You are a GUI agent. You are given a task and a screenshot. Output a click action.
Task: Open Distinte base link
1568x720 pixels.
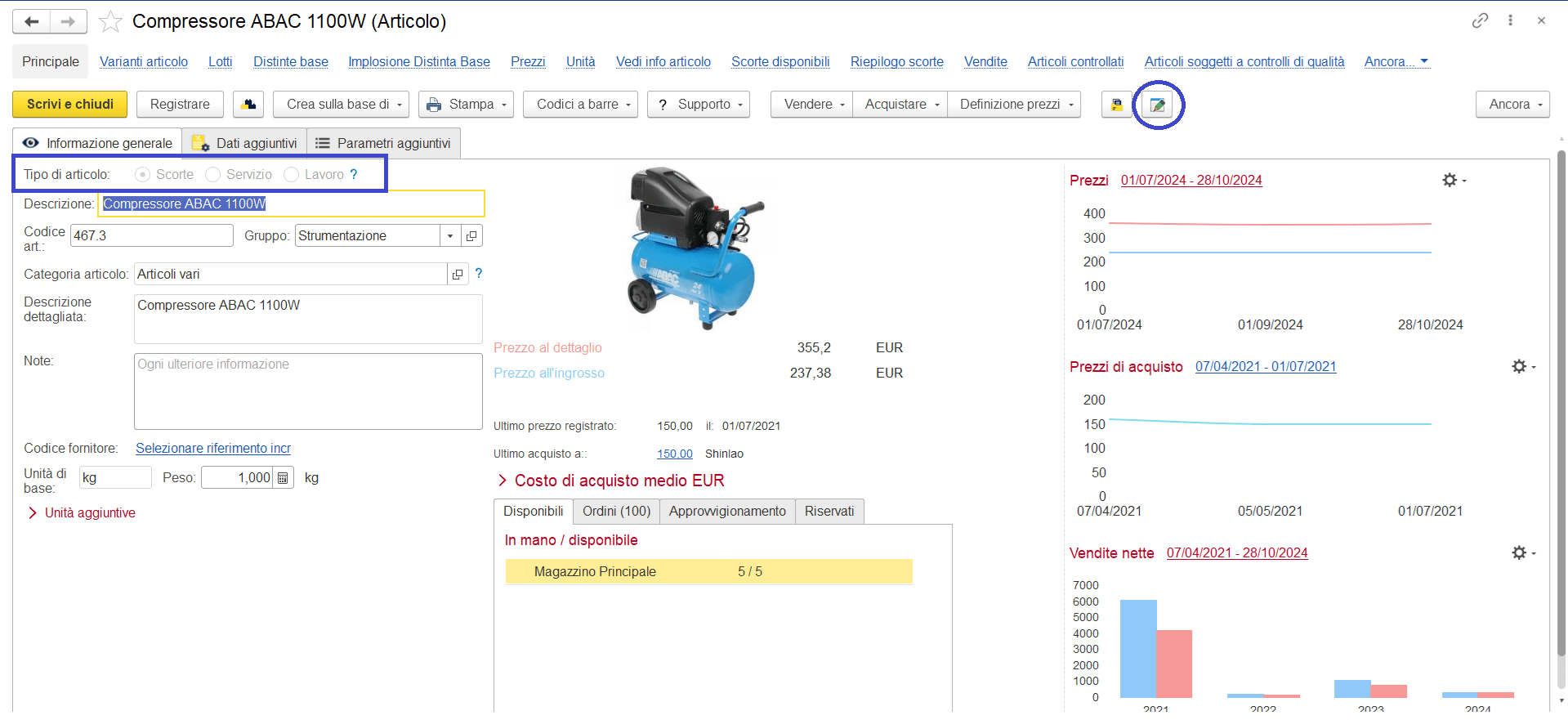pos(291,61)
